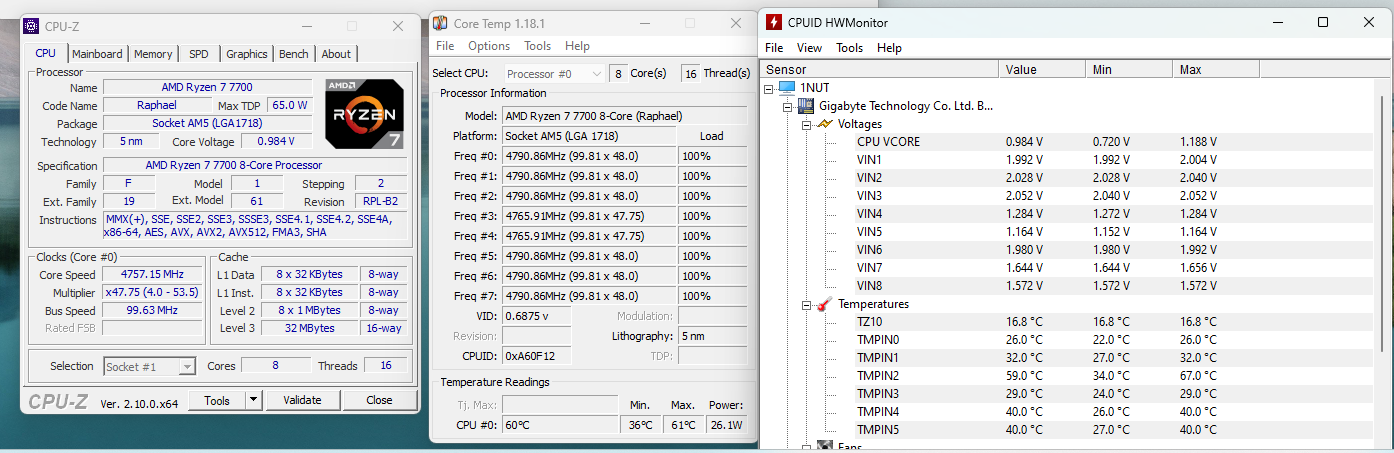Open the View menu in HWMonitor
Screen dimensions: 1394x453
809,48
